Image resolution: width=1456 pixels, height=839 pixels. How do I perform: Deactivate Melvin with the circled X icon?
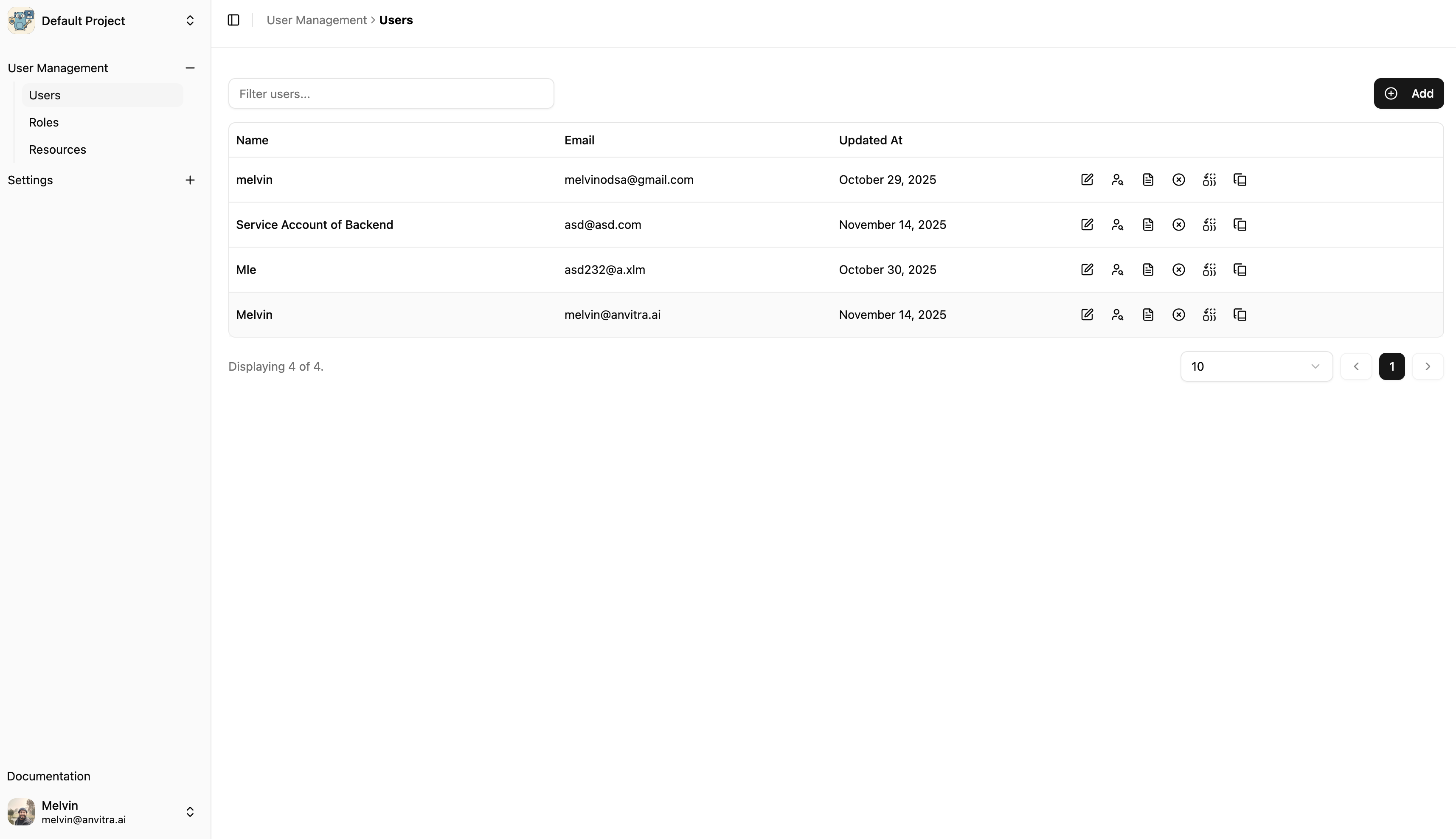(1178, 314)
